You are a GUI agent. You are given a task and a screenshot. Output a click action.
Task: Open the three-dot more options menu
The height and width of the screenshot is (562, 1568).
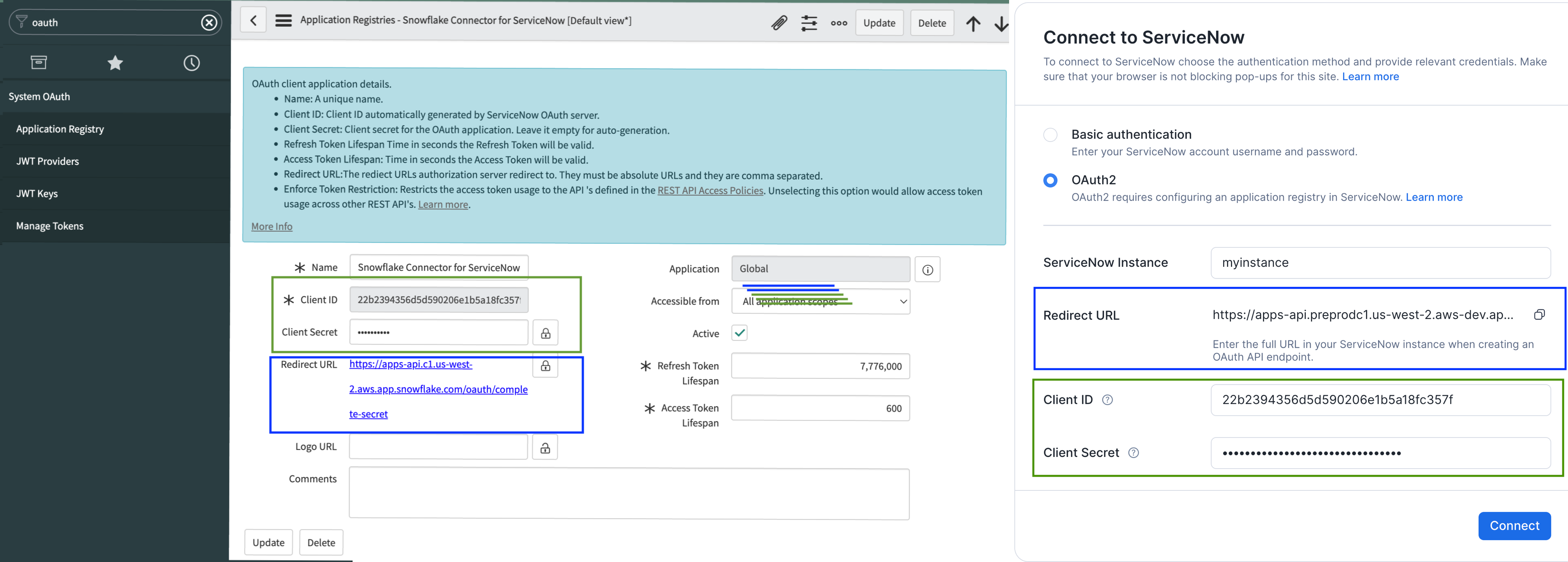coord(839,23)
